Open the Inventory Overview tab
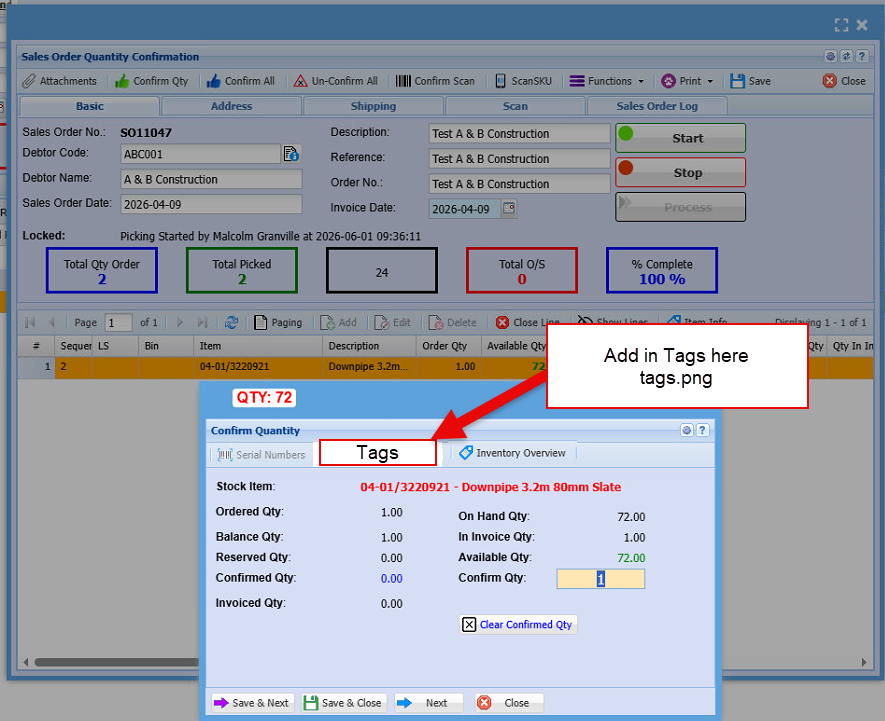 click(x=512, y=453)
